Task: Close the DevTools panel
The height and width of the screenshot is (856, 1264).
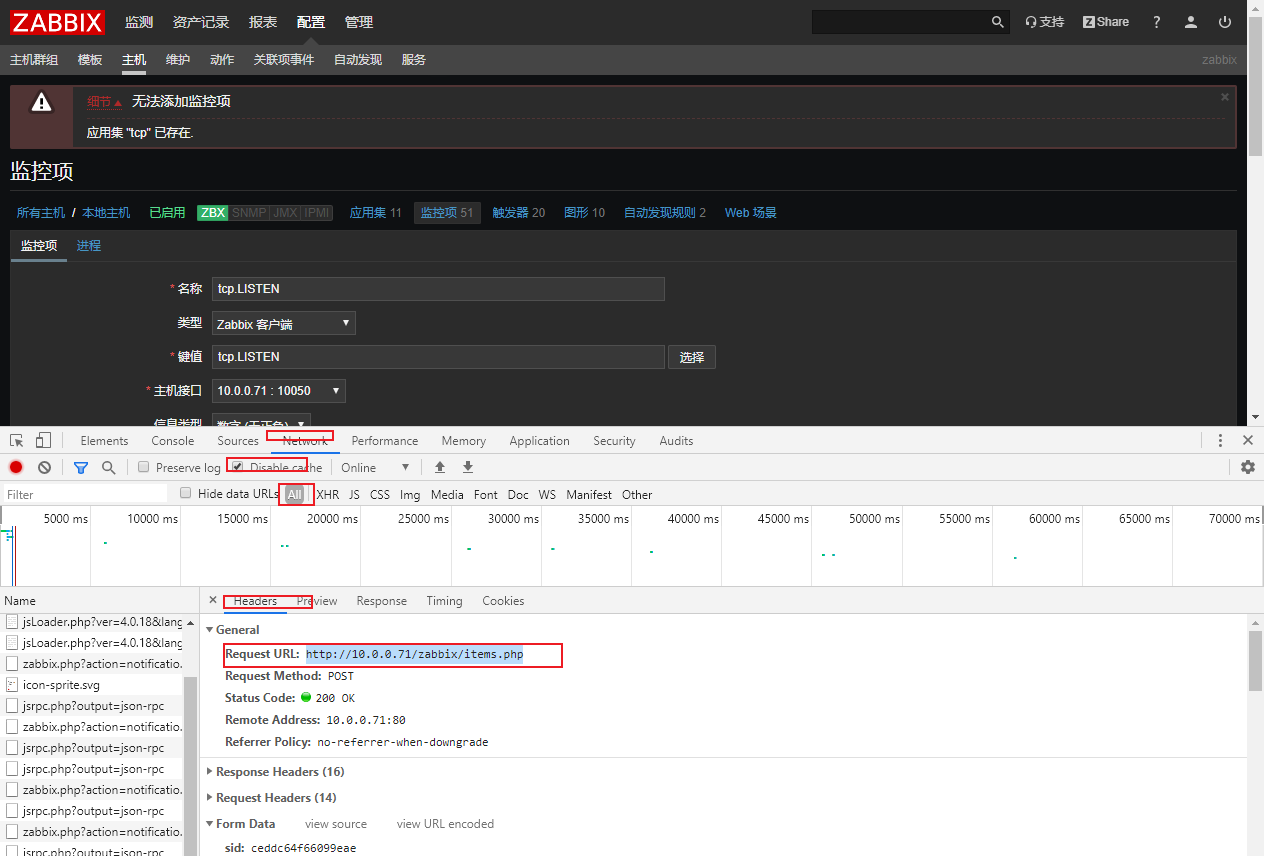Action: click(x=1248, y=440)
